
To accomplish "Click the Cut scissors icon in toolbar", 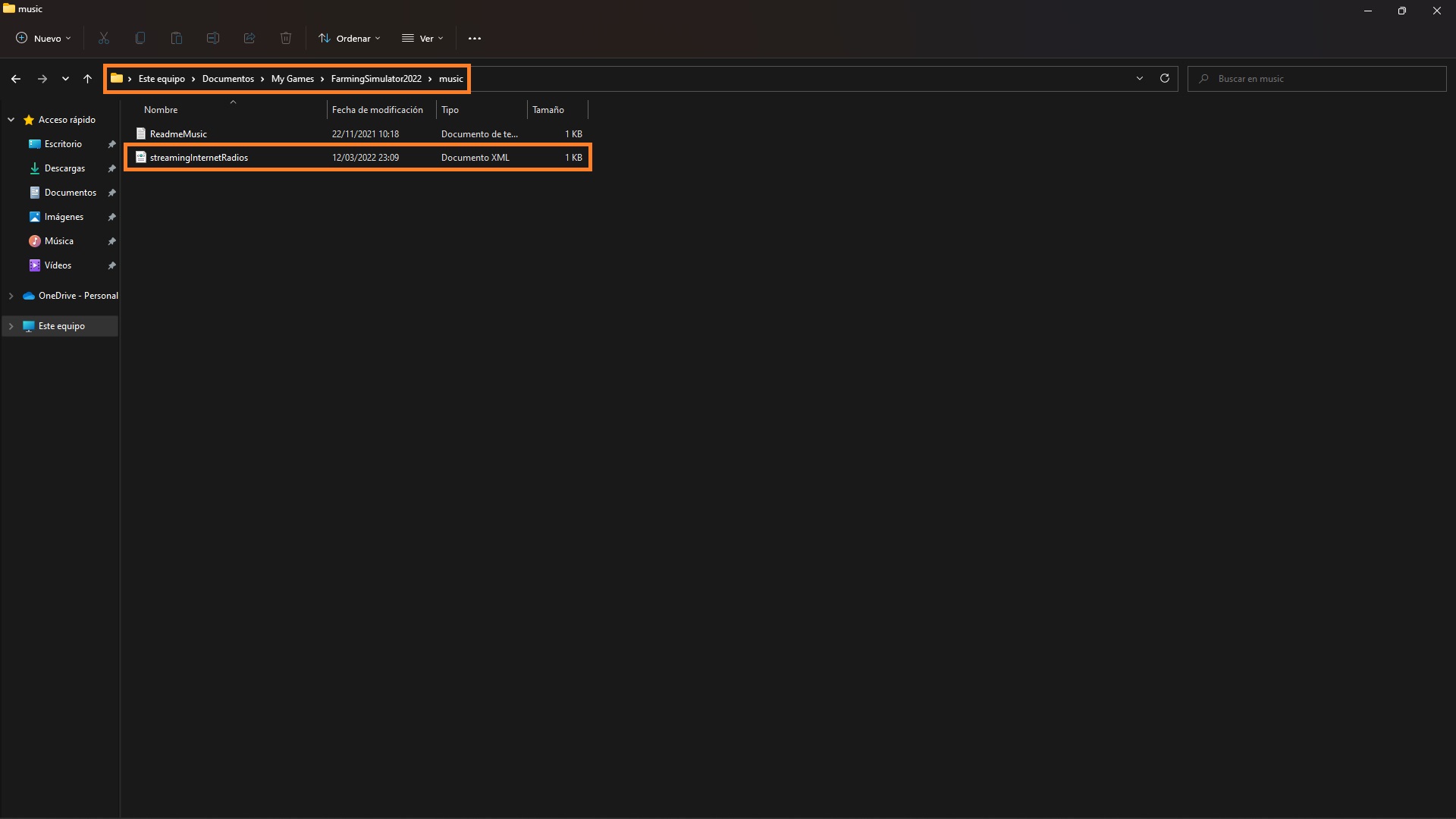I will point(104,38).
